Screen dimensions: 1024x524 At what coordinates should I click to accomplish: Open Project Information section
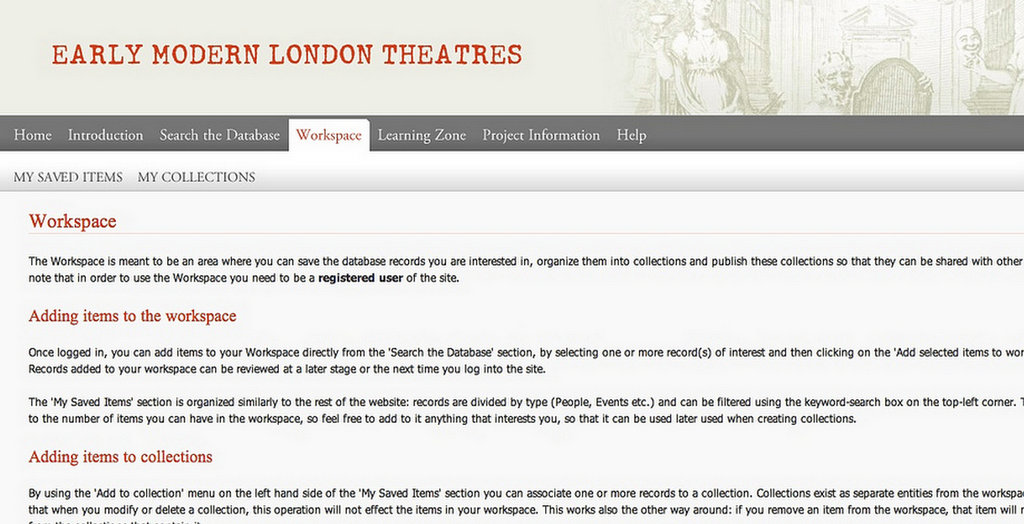tap(541, 135)
